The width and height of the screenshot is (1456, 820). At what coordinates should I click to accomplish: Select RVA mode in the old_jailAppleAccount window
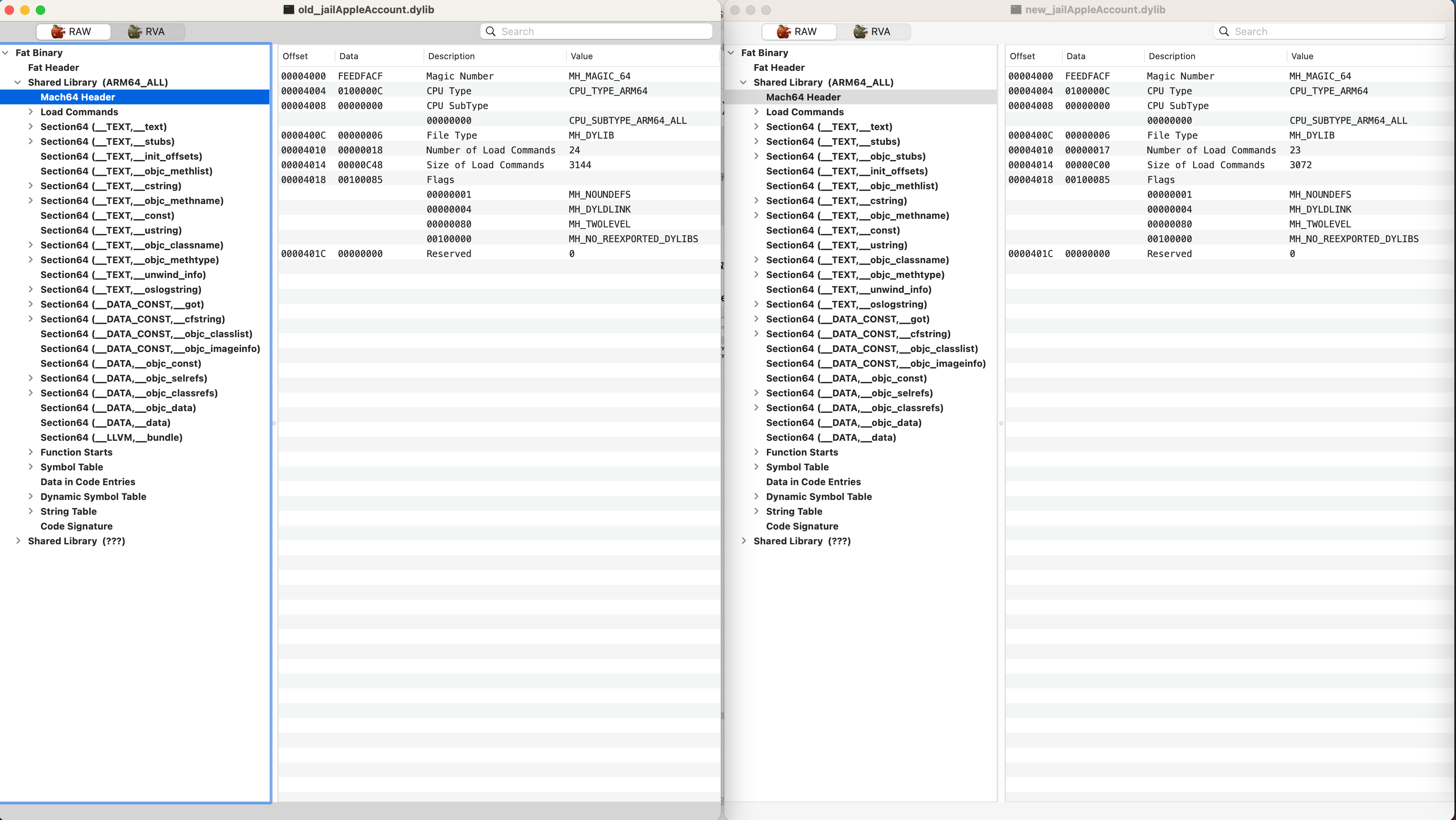pos(148,32)
